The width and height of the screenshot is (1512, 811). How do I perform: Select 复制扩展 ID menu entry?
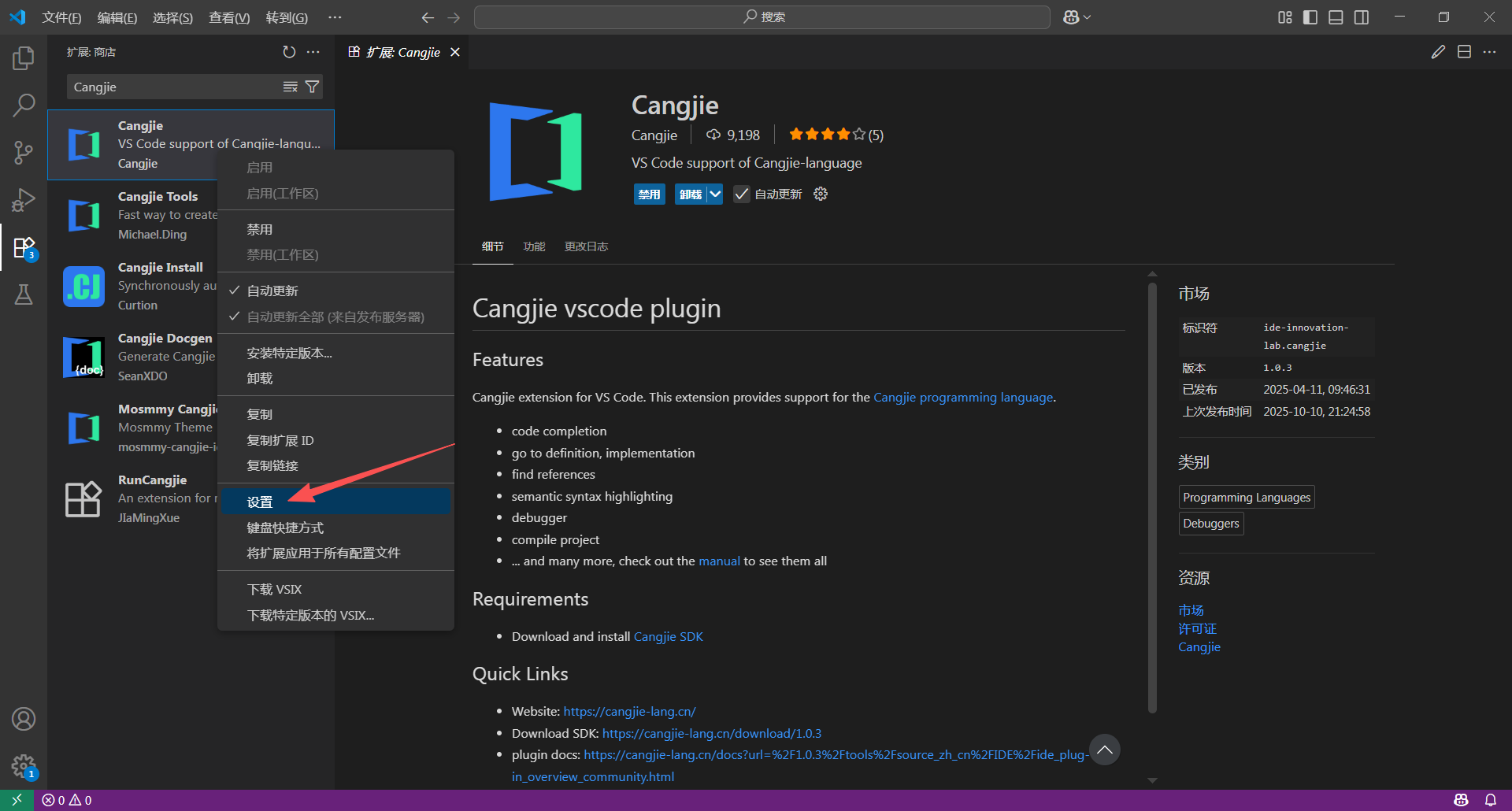point(335,440)
